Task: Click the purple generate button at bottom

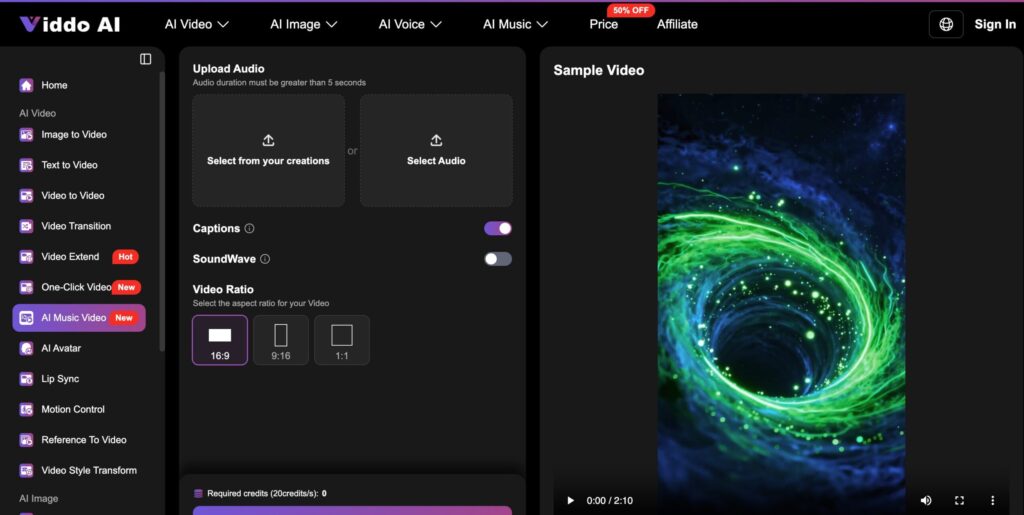Action: pyautogui.click(x=353, y=510)
